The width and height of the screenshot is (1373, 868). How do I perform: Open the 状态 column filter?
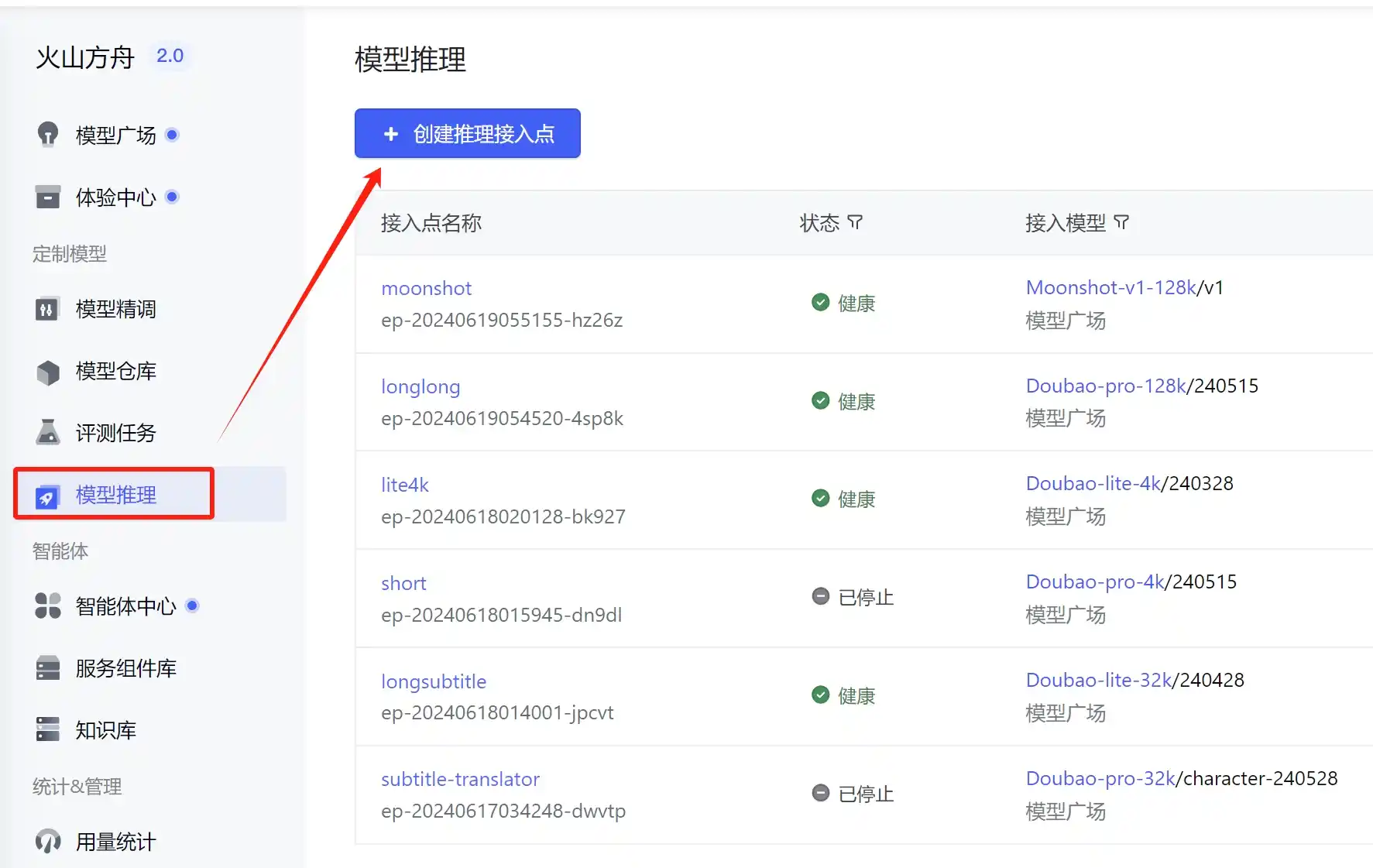[855, 223]
